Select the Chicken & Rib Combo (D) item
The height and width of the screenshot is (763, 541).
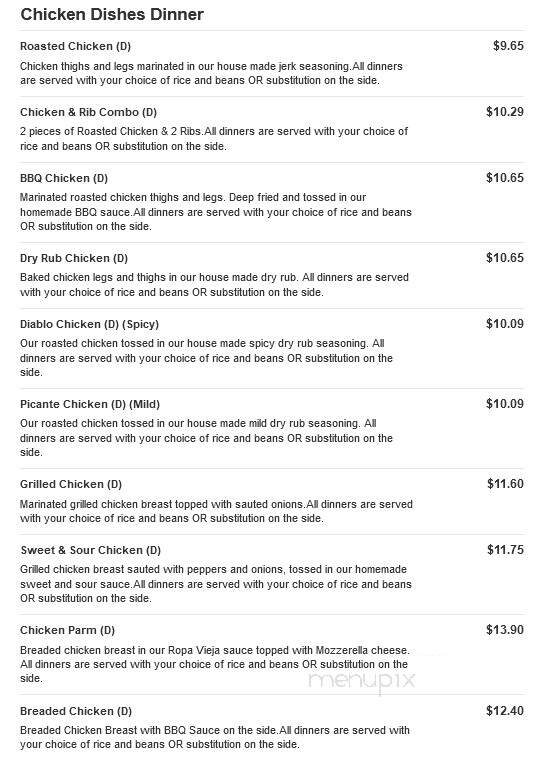click(x=89, y=112)
